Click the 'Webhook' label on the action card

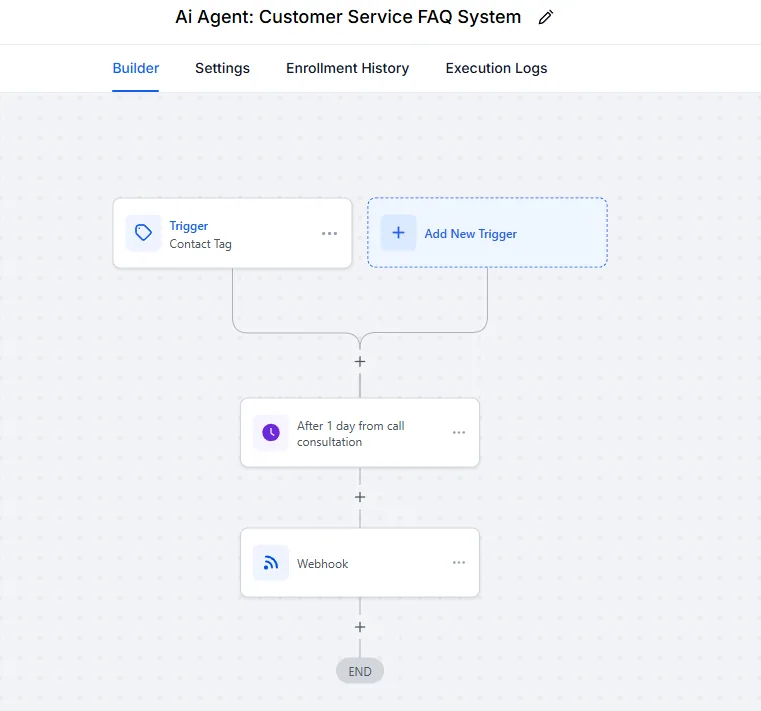pyautogui.click(x=322, y=563)
